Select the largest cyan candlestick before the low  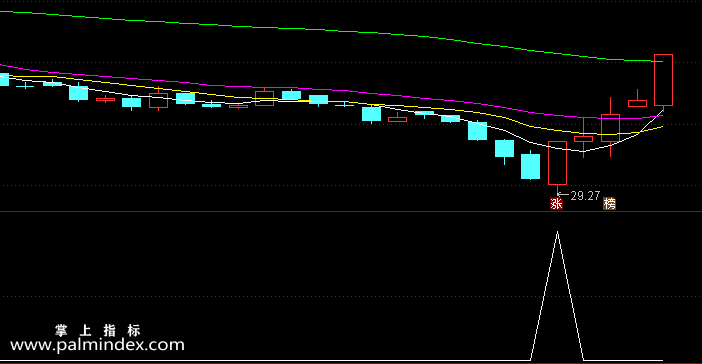(531, 166)
